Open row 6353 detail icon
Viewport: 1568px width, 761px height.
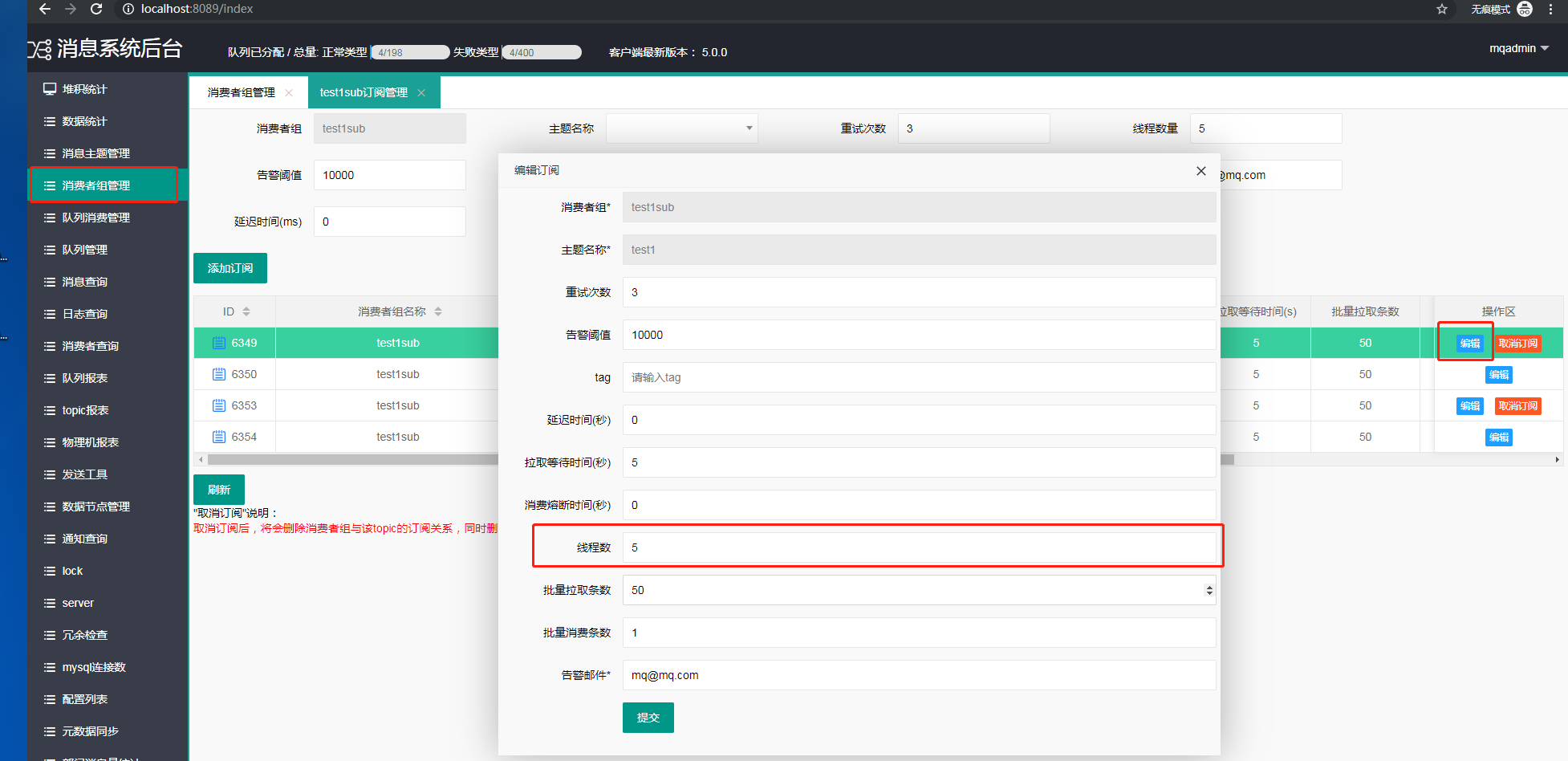(x=219, y=405)
